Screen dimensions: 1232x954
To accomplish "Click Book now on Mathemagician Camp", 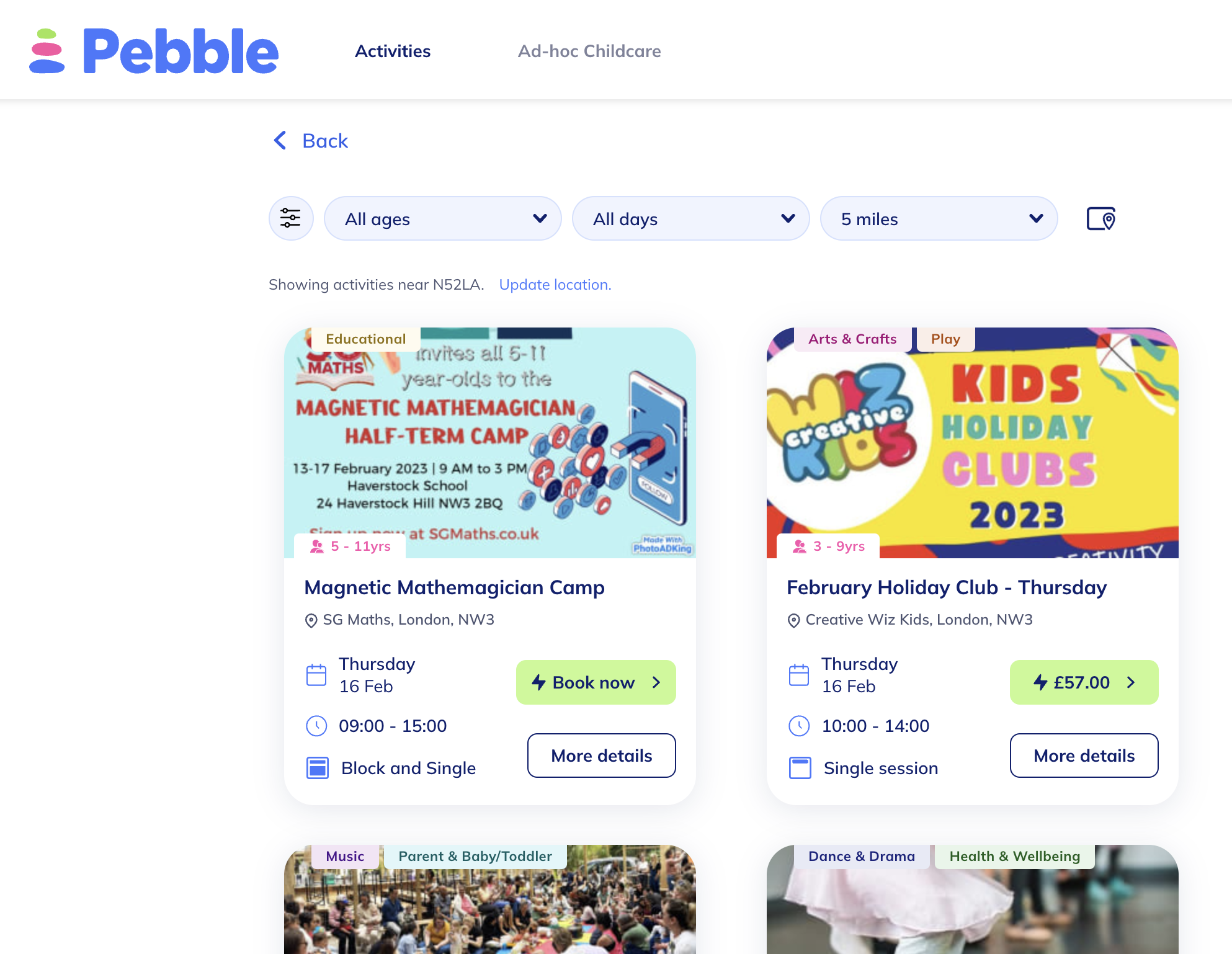I will click(x=596, y=682).
